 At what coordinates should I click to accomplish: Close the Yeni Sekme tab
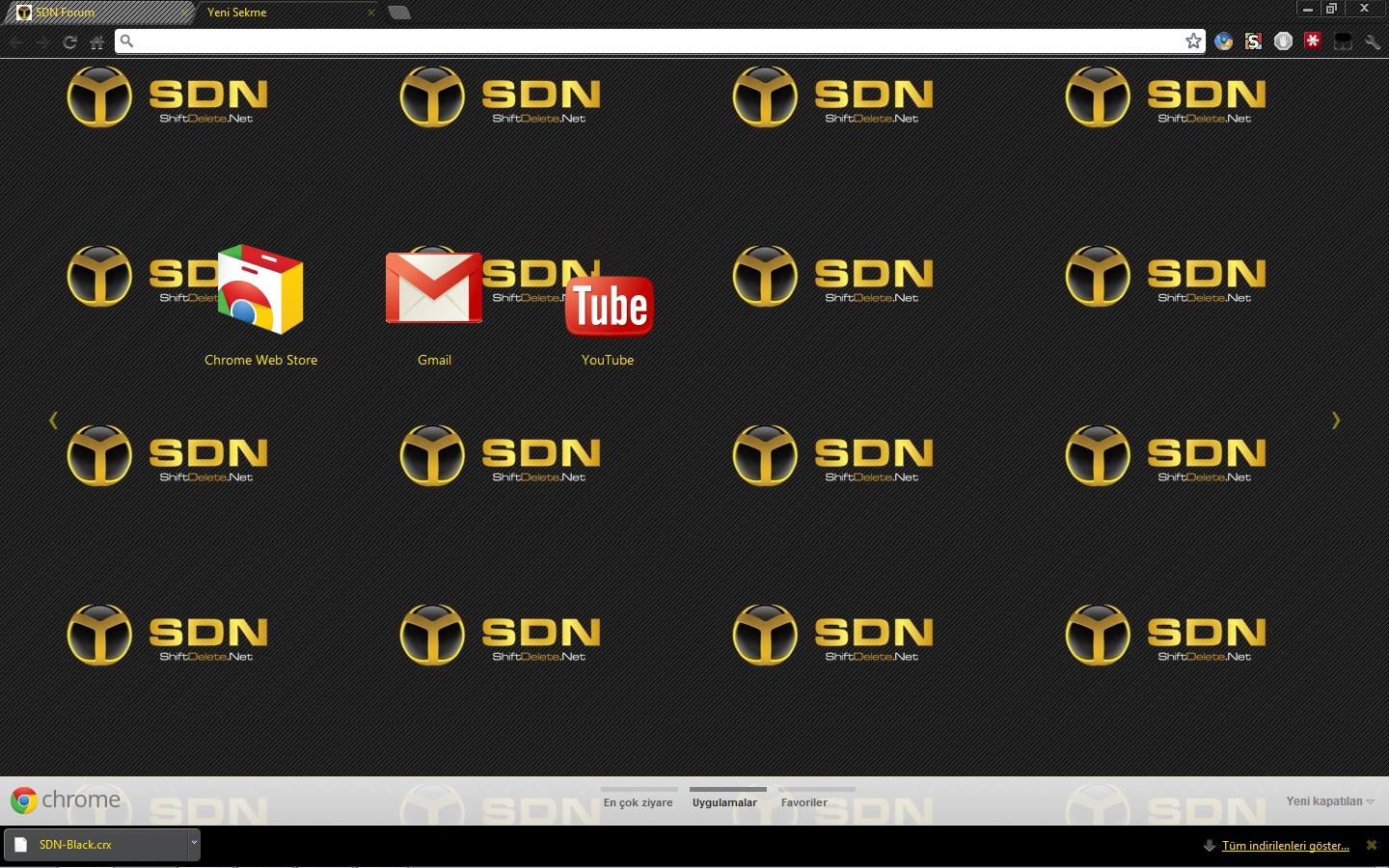tap(371, 13)
